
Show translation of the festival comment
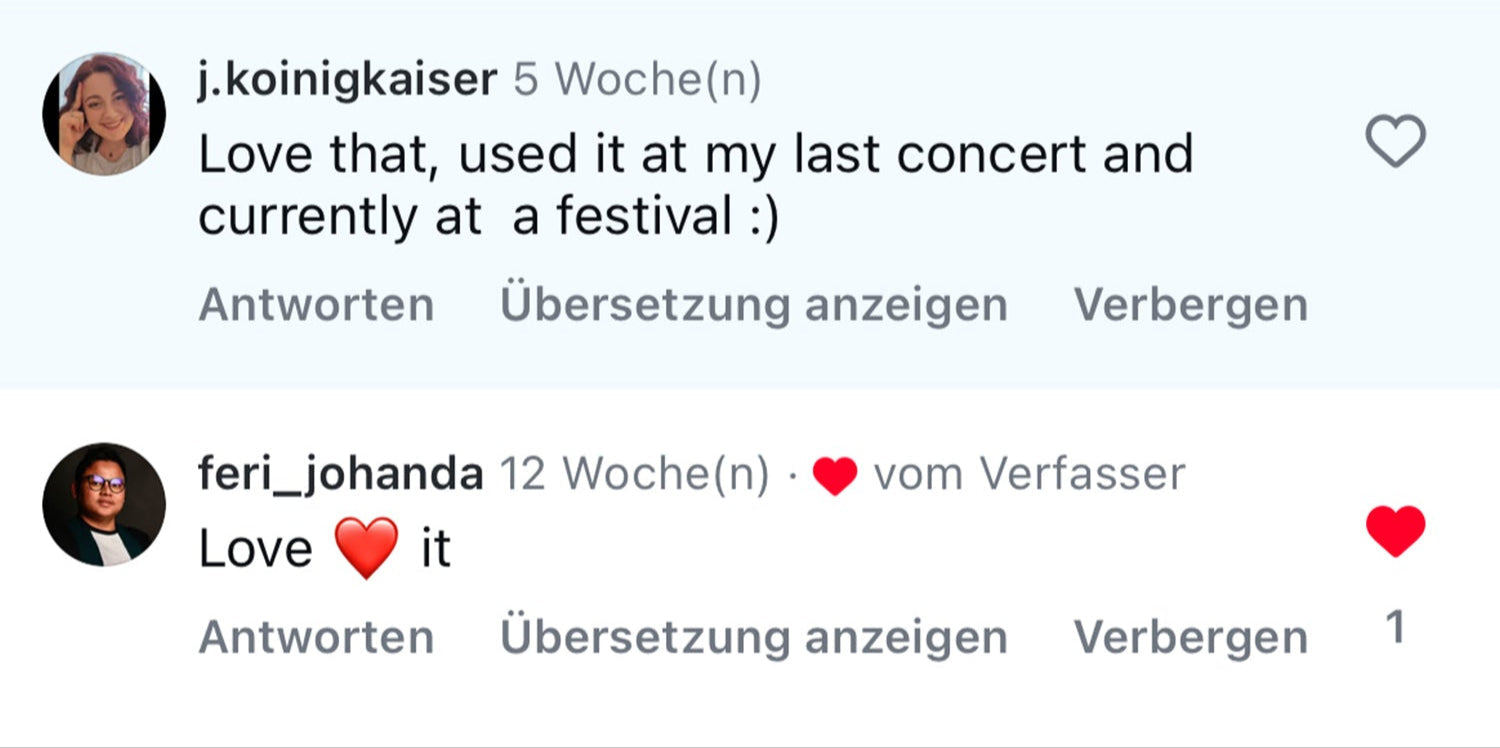point(754,305)
